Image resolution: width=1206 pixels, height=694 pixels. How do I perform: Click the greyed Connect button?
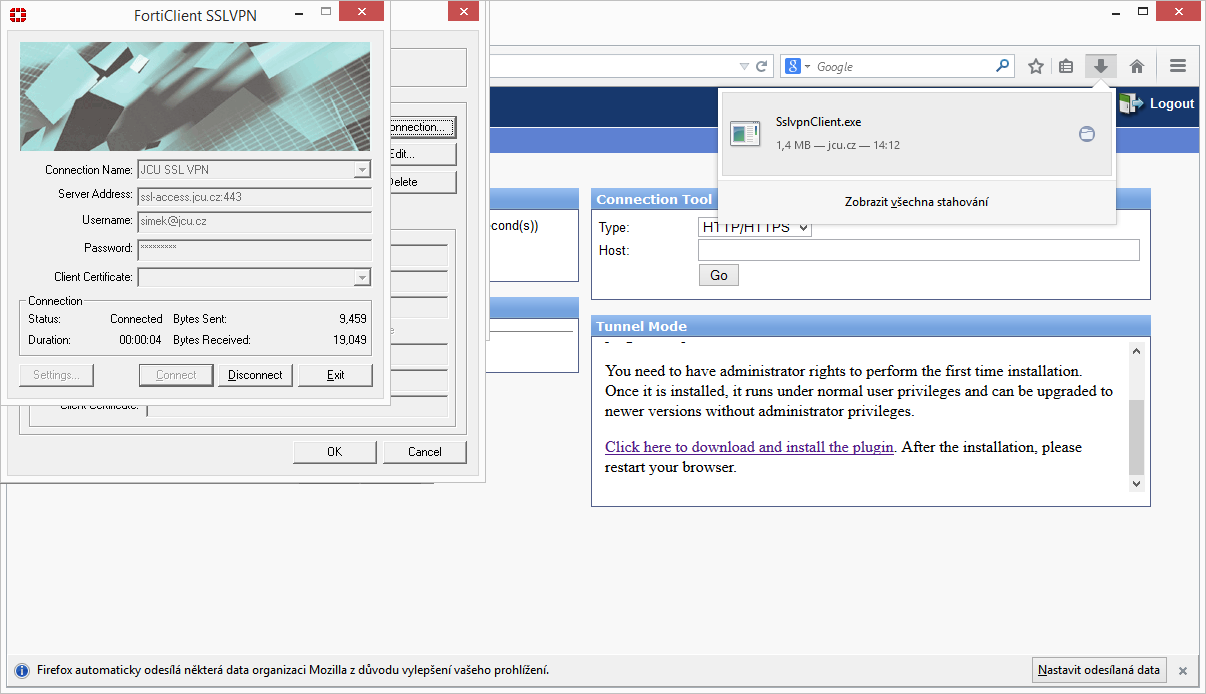(x=176, y=375)
